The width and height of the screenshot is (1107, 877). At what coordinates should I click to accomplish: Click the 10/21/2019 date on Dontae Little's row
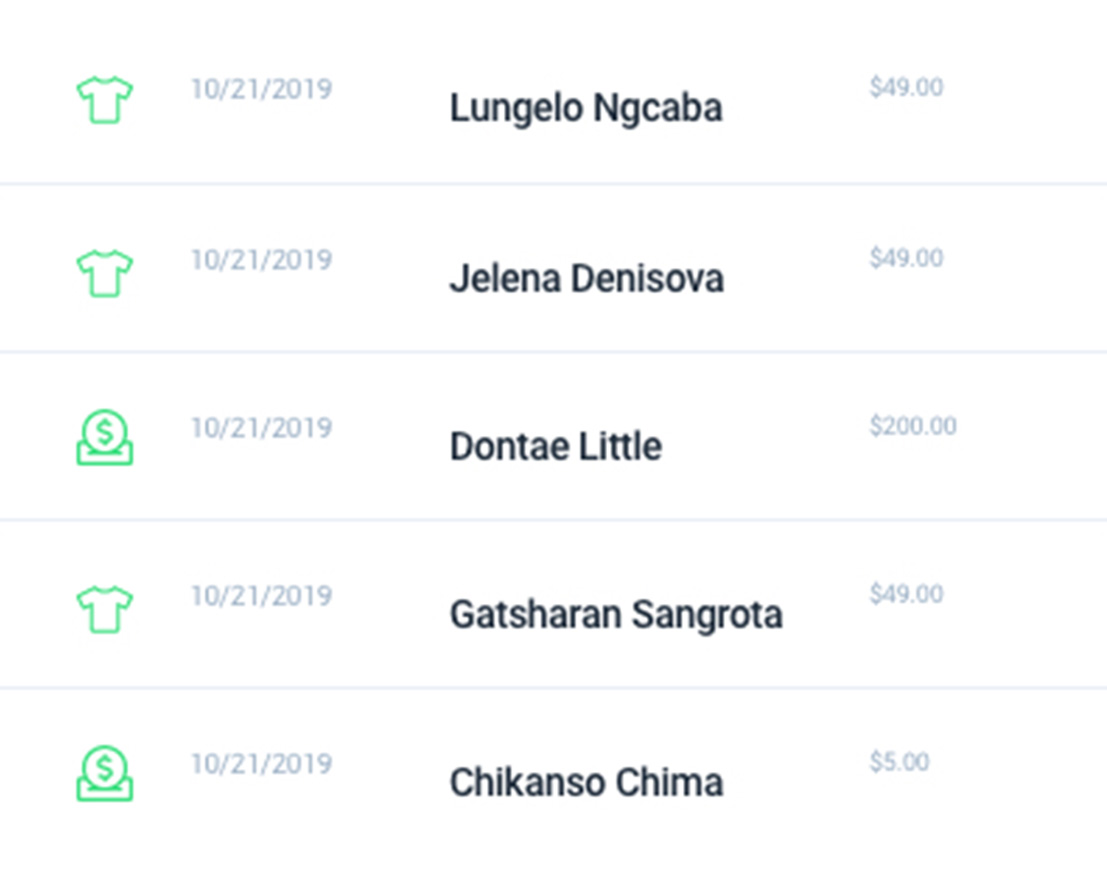point(261,429)
